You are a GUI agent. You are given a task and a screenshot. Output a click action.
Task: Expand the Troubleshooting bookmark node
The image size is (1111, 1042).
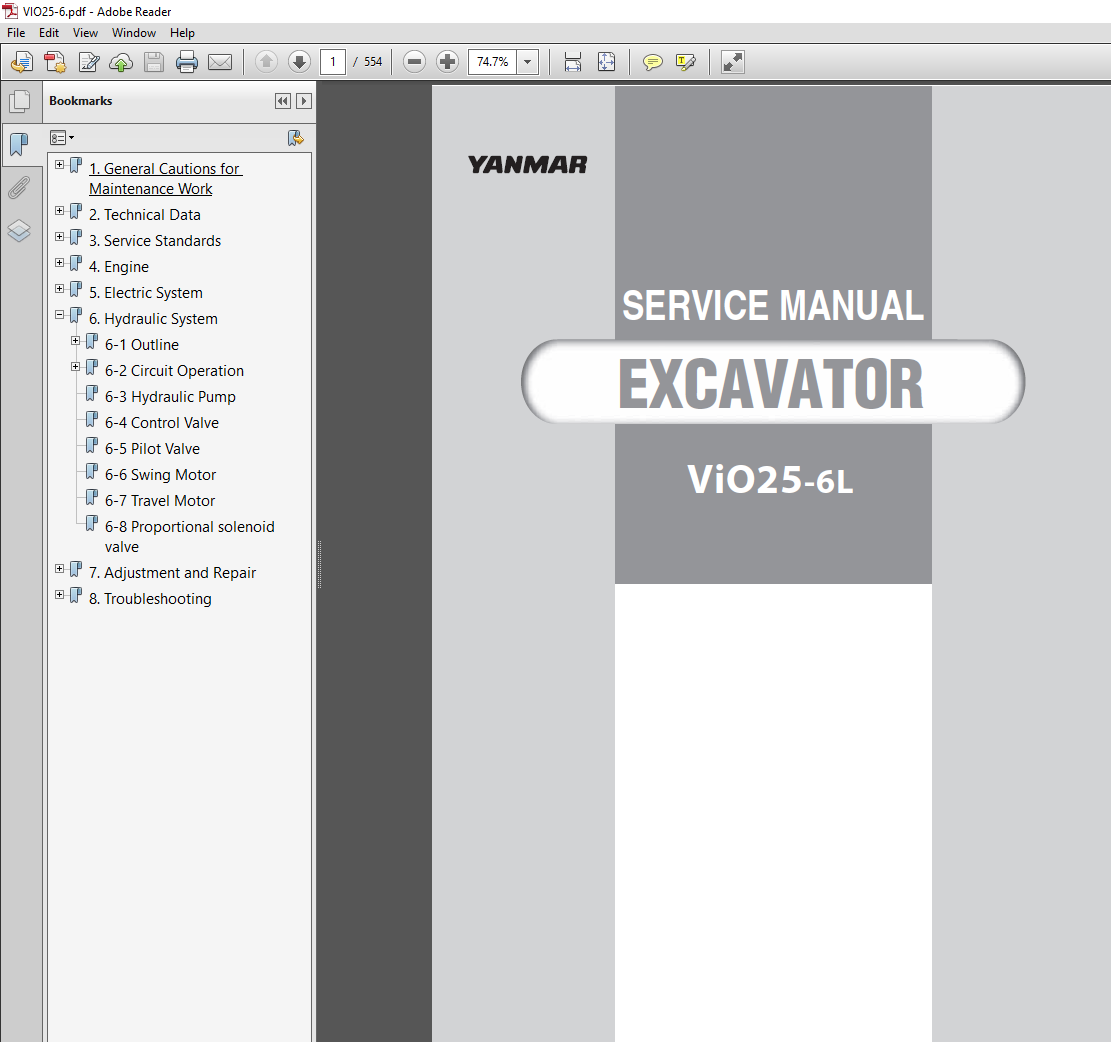click(60, 595)
